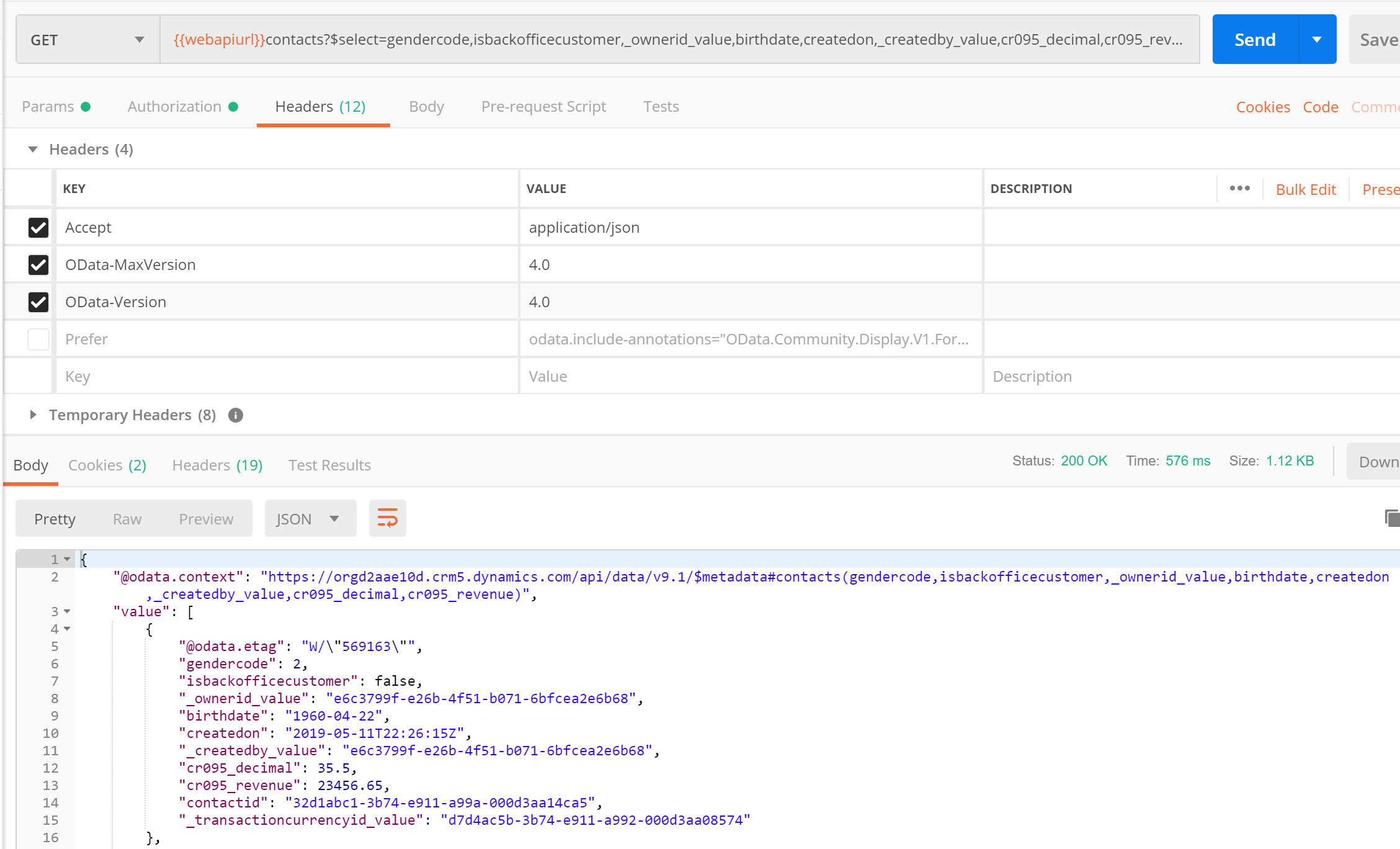The height and width of the screenshot is (849, 1400).
Task: Select the Preview view button
Action: pos(206,519)
